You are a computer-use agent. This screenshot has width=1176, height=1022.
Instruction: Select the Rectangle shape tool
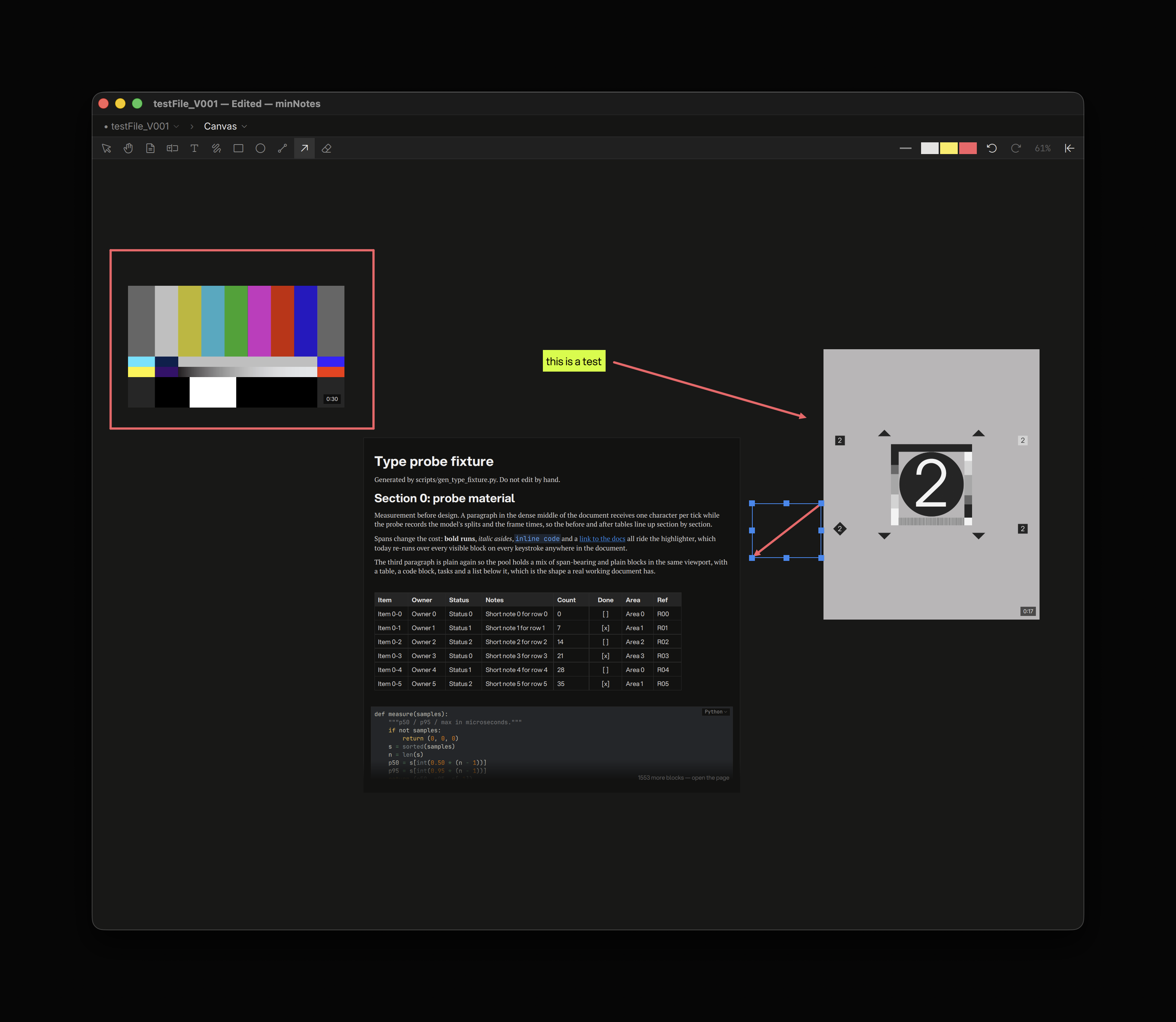(x=238, y=148)
